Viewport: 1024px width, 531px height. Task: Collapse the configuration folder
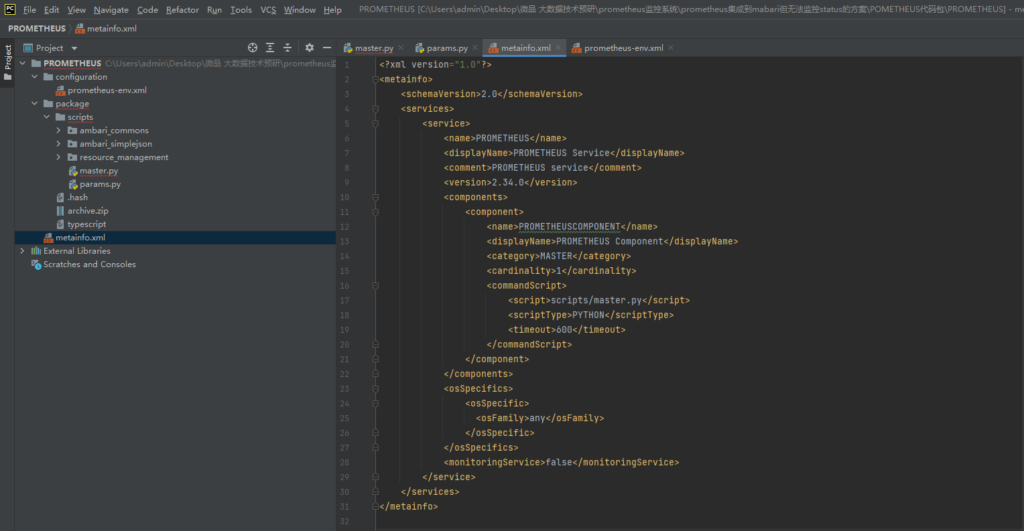[x=35, y=76]
